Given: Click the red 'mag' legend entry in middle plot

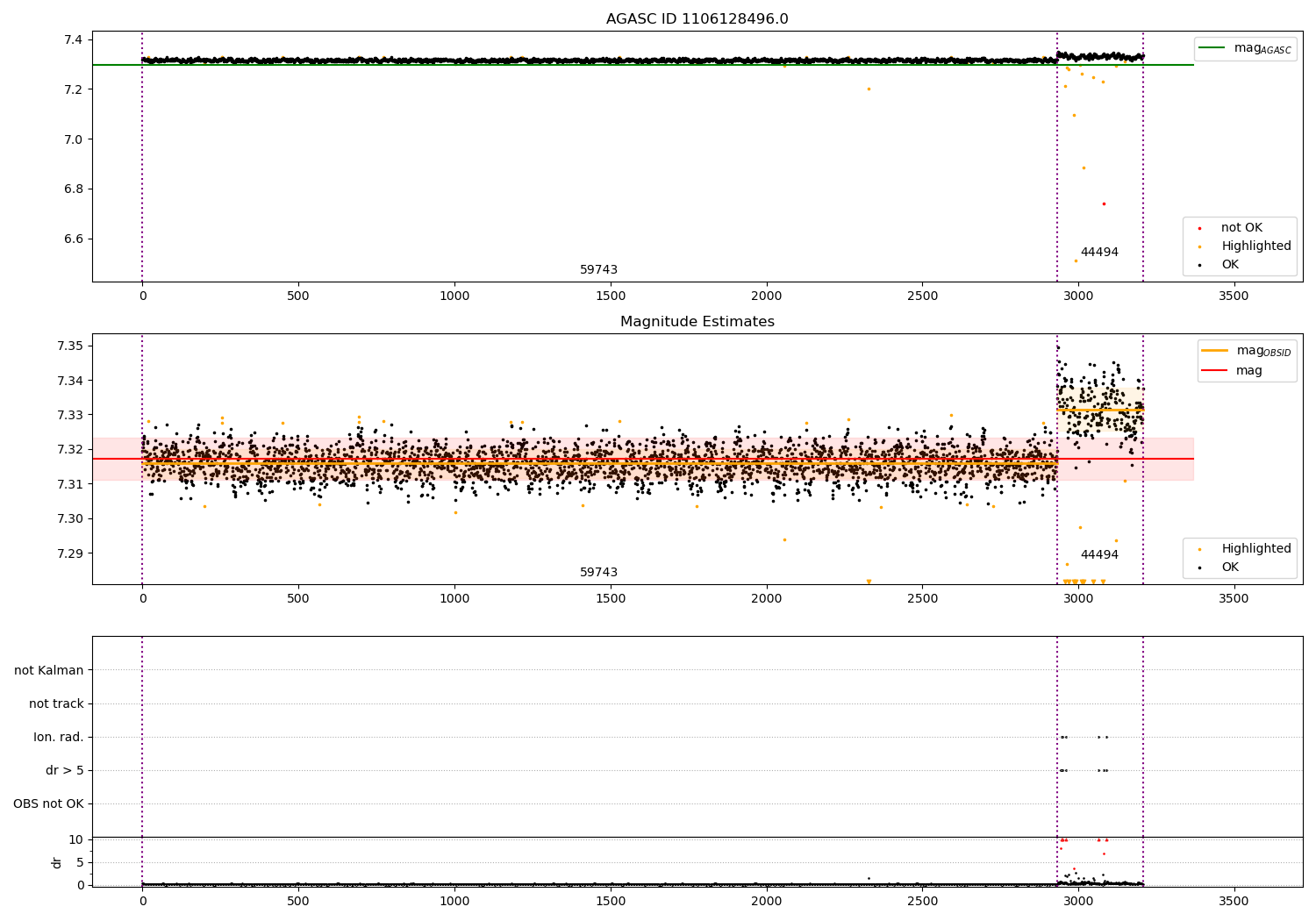Looking at the screenshot, I should click(1232, 371).
